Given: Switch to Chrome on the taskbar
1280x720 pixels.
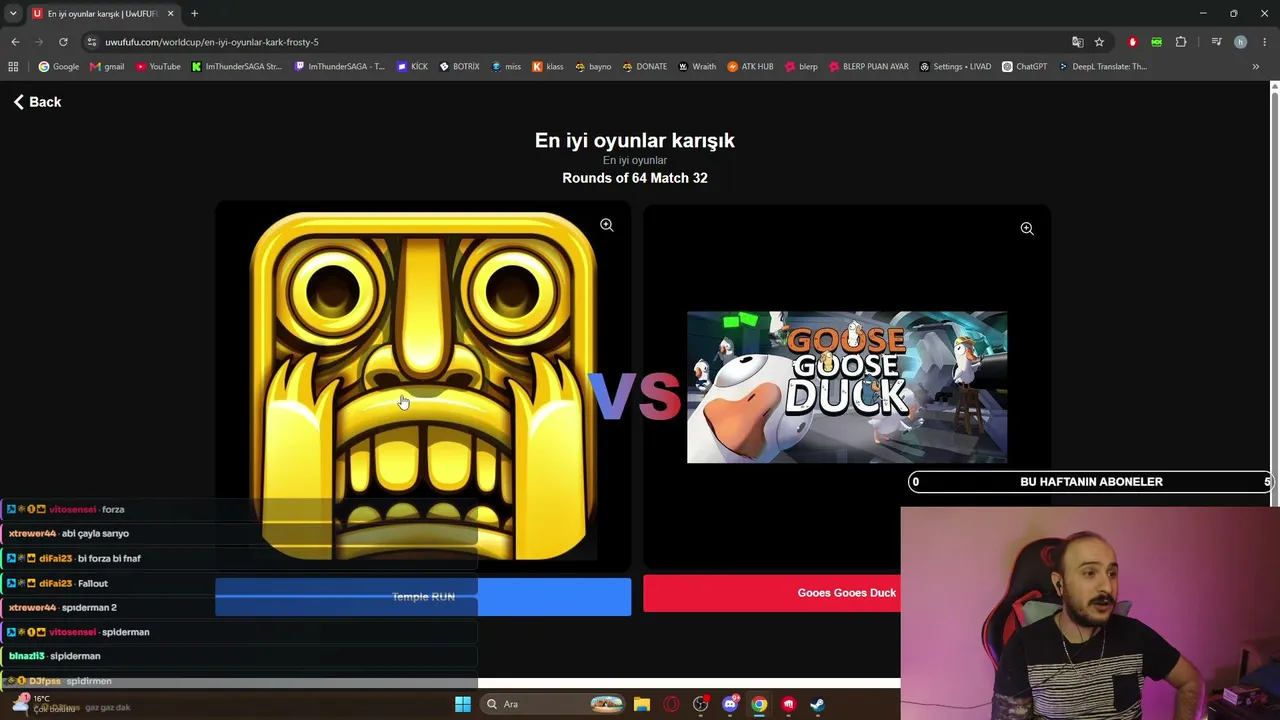Looking at the screenshot, I should tap(759, 704).
